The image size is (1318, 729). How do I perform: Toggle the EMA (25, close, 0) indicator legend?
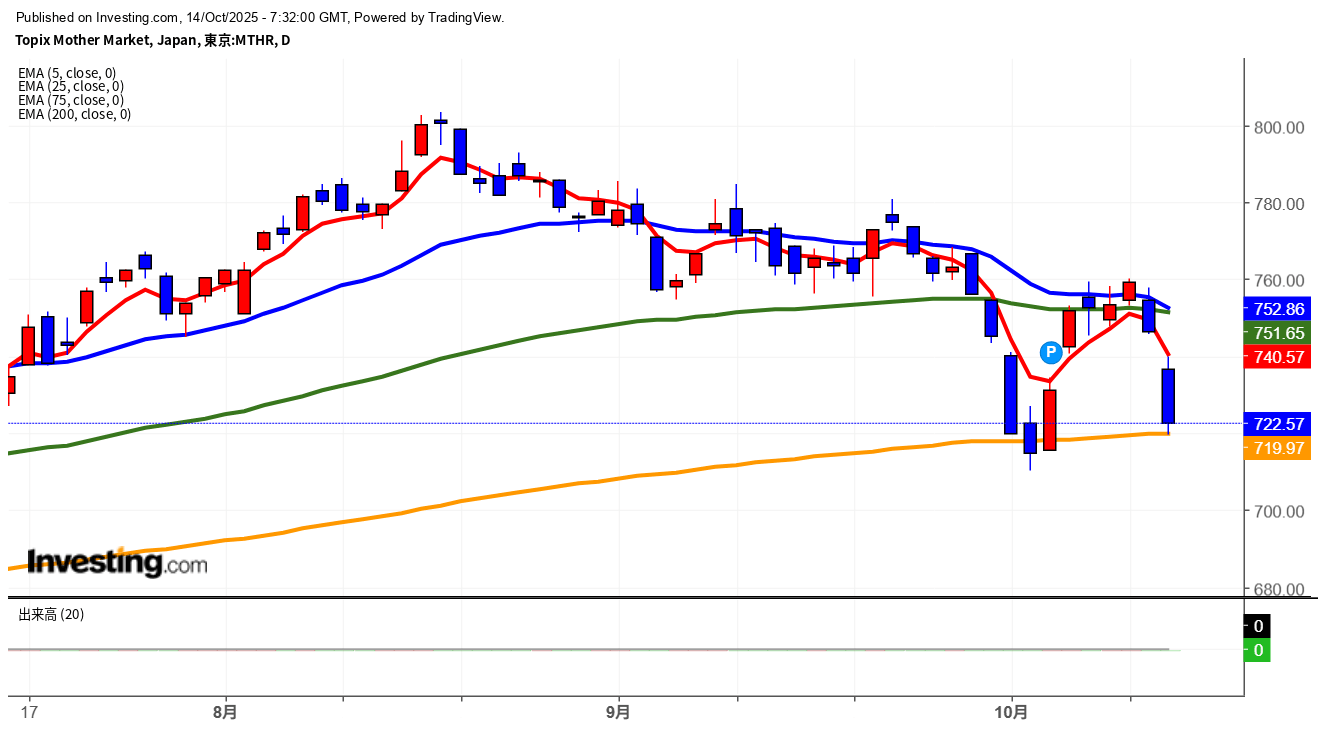pyautogui.click(x=70, y=86)
